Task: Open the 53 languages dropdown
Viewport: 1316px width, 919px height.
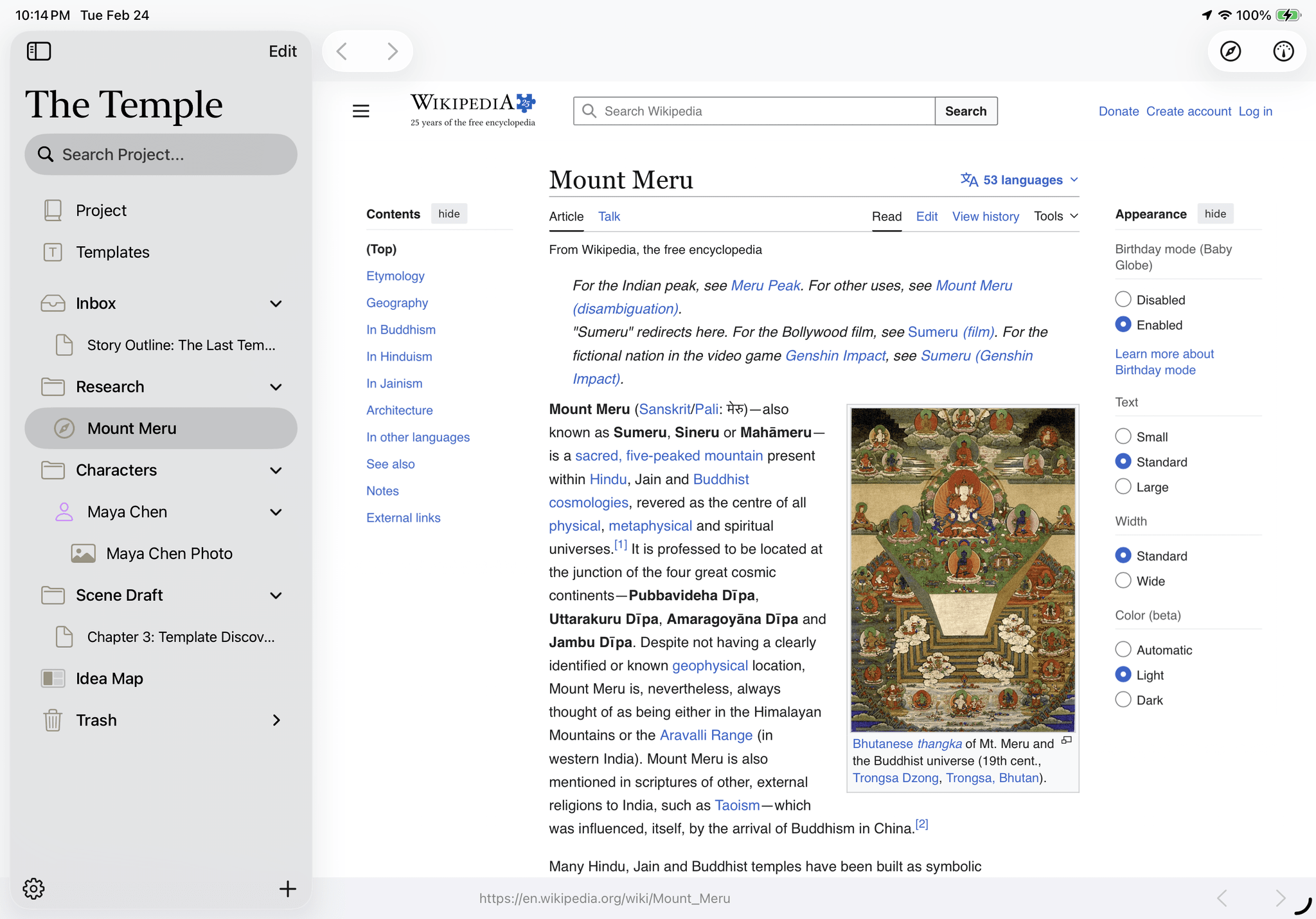Action: (1019, 180)
